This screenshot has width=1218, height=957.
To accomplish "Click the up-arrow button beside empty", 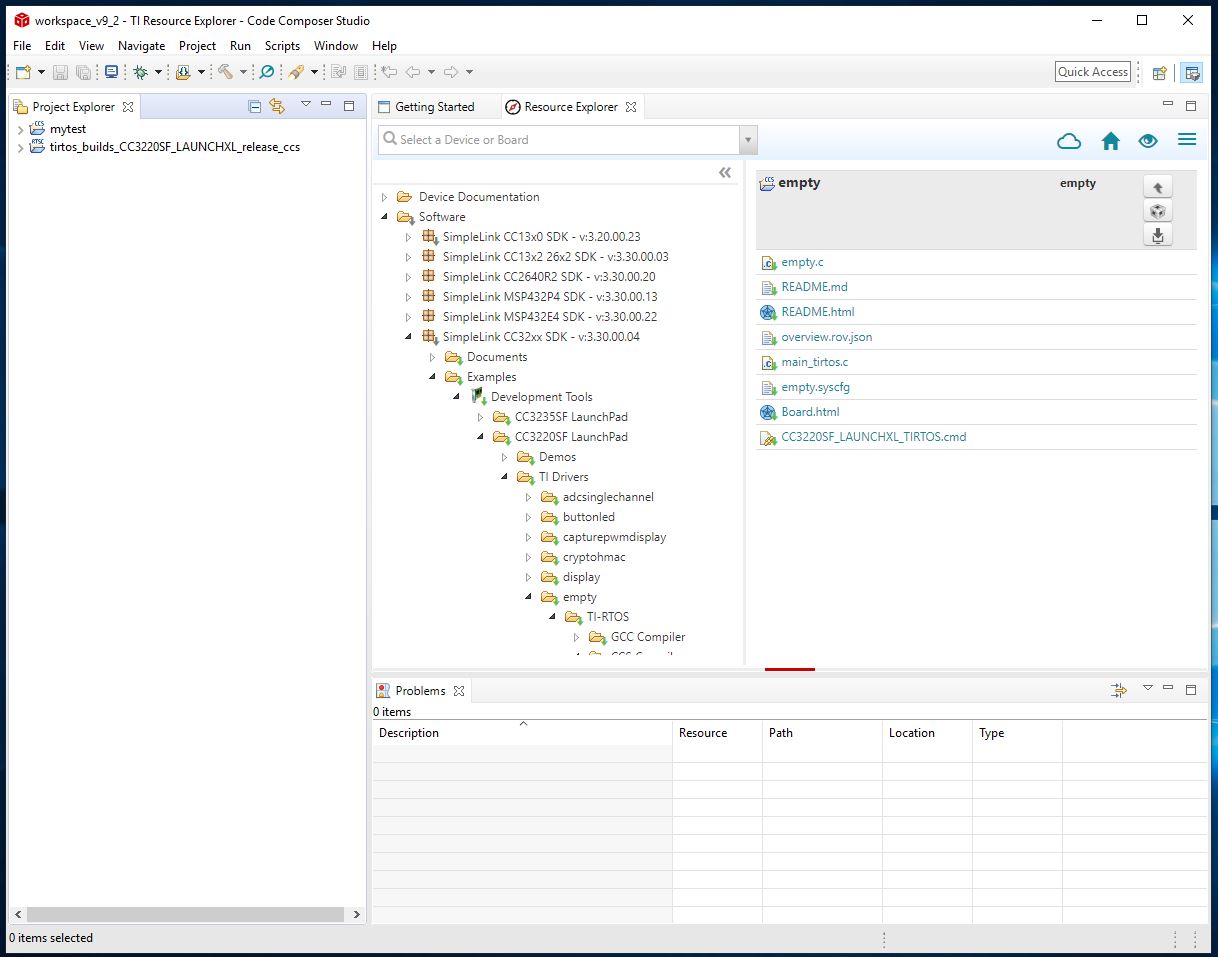I will click(1157, 187).
